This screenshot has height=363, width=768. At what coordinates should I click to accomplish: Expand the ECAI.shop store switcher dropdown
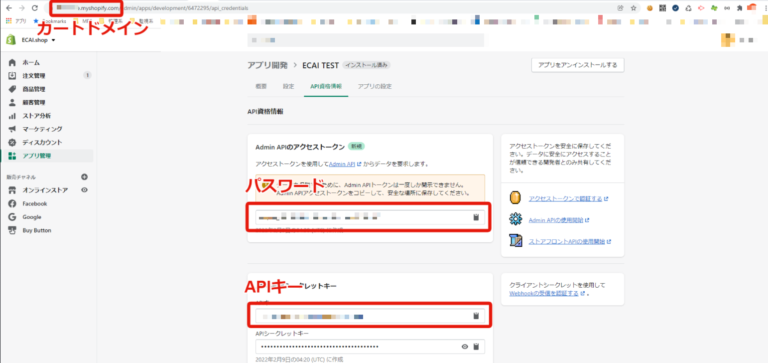coord(38,40)
